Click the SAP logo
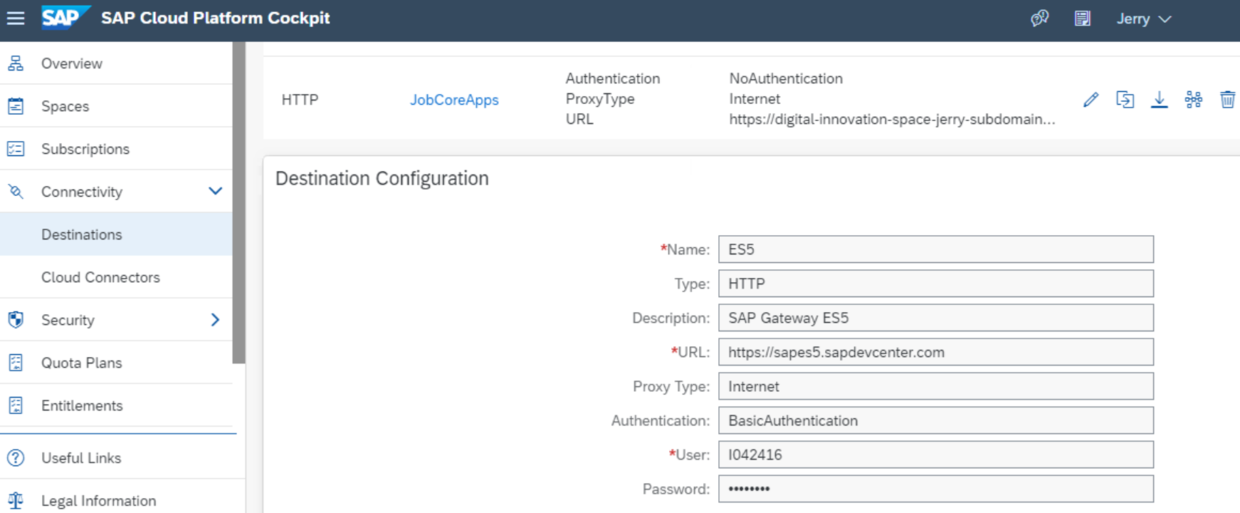This screenshot has width=1240, height=513. pyautogui.click(x=66, y=18)
